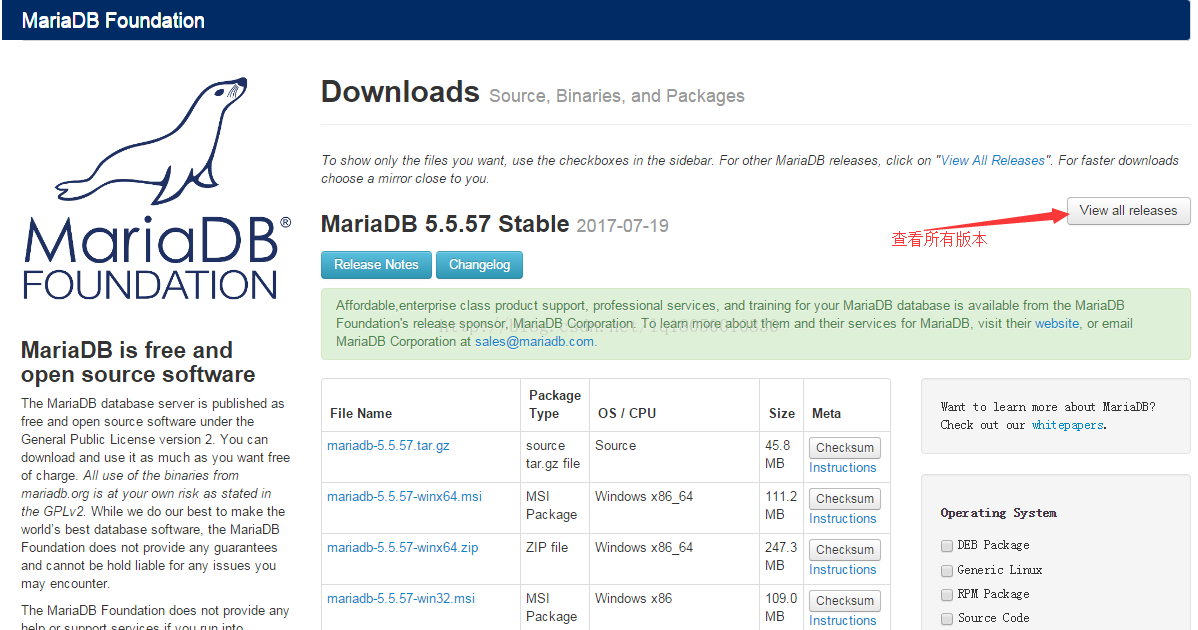This screenshot has height=630, width=1198.
Task: Open Instructions for the winx64.zip row
Action: 843,570
